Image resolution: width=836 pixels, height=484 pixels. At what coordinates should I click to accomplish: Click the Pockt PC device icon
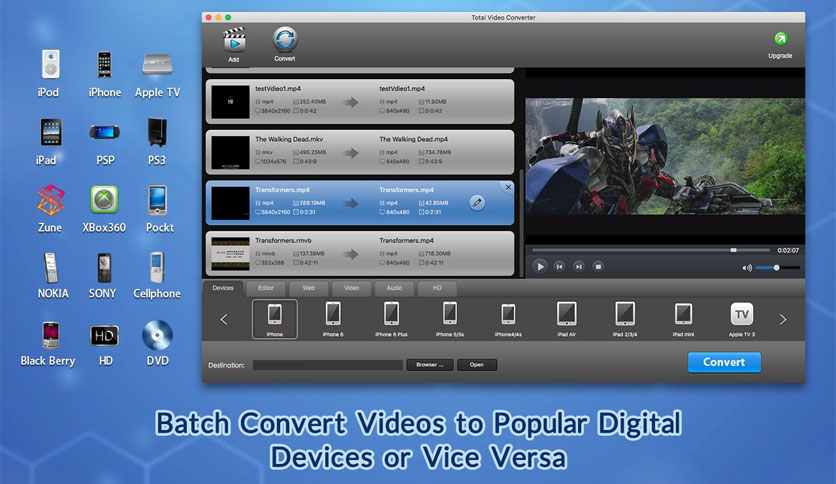pos(157,200)
